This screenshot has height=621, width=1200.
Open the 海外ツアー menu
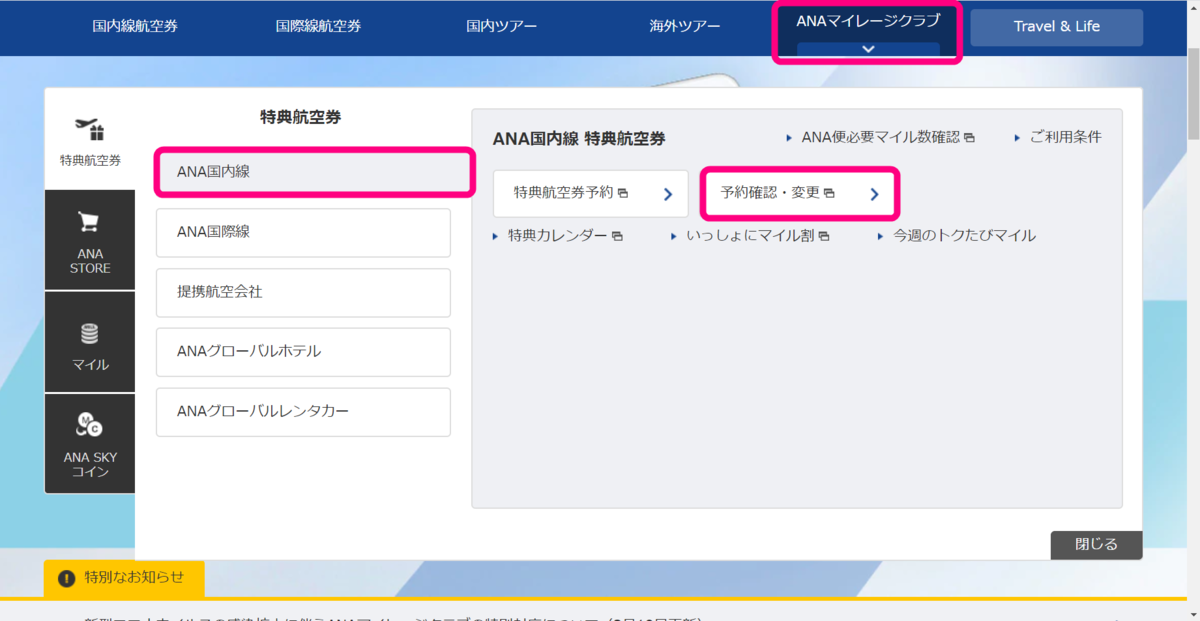click(685, 26)
